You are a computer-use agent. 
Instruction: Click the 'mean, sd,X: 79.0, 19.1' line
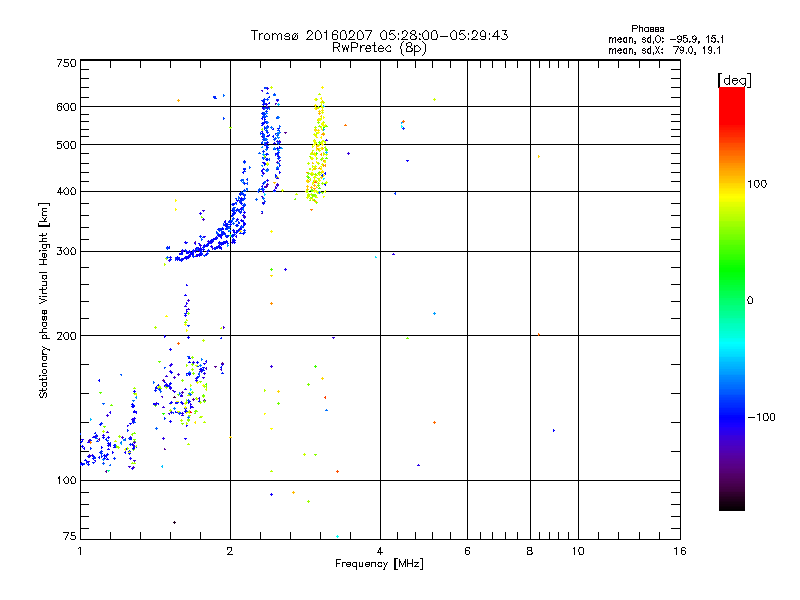[x=664, y=51]
